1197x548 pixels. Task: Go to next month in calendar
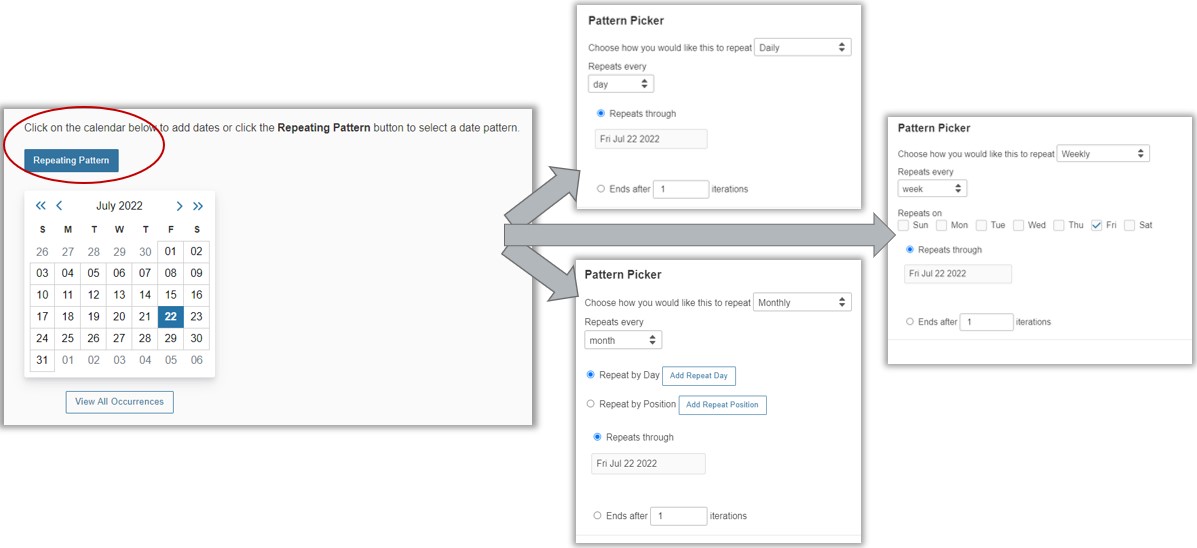(179, 206)
